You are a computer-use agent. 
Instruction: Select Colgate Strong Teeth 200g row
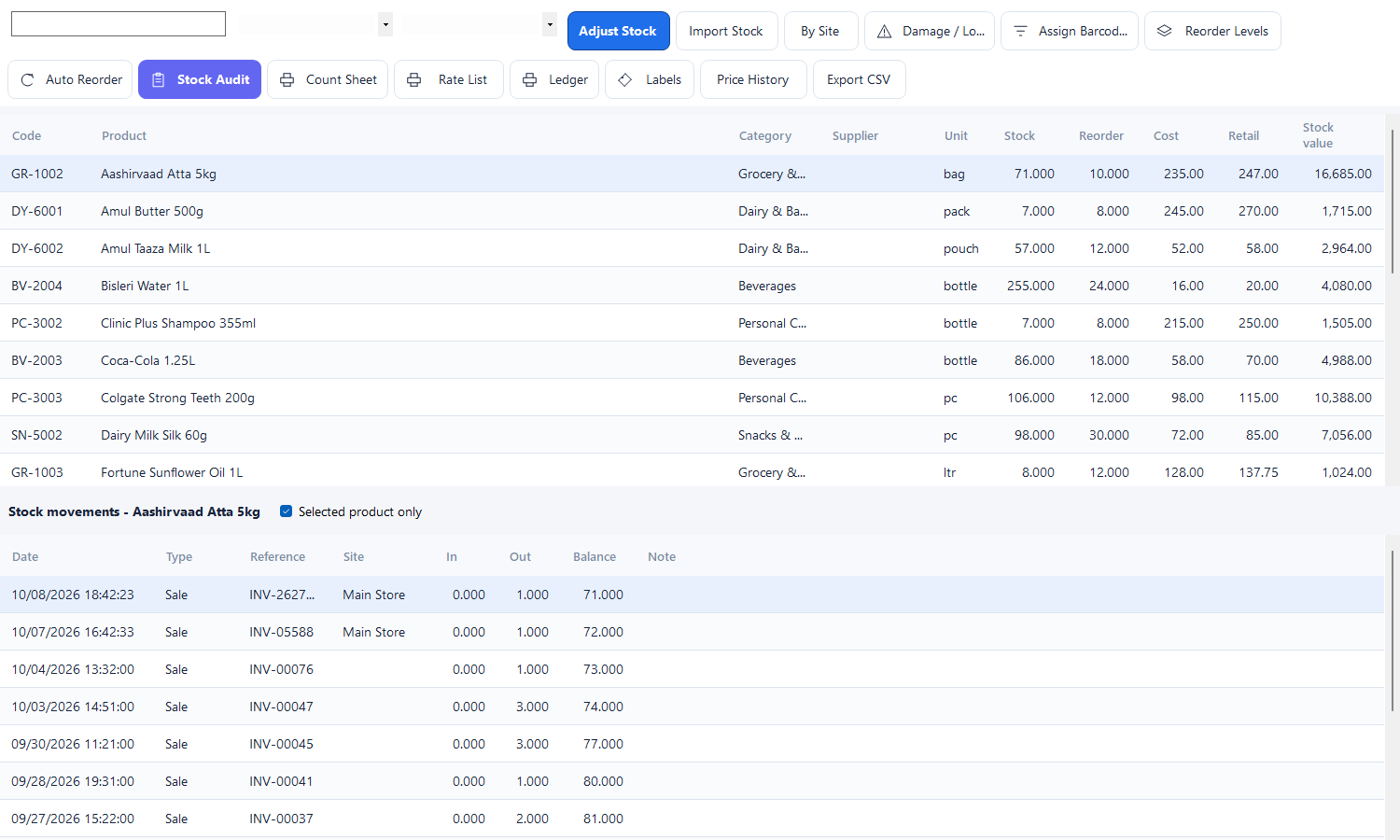coord(692,398)
